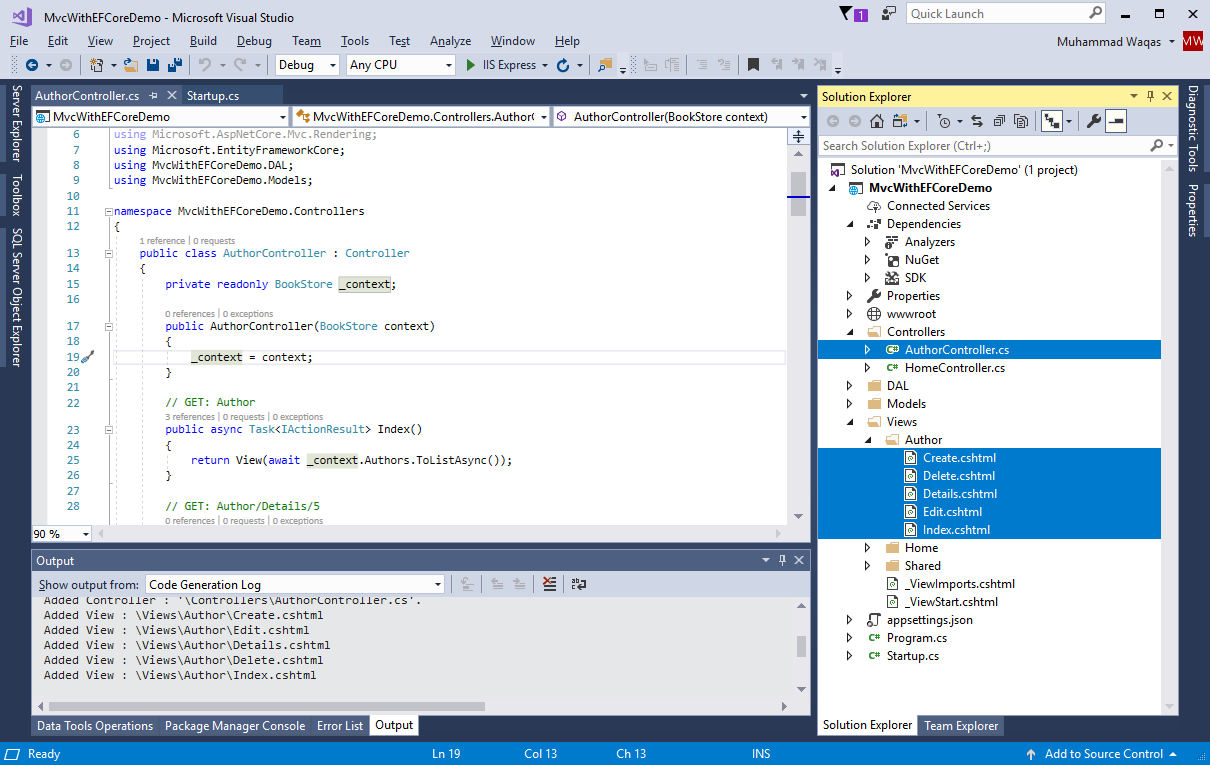Screen dimensions: 1210x765
Task: Open the Properties wrench icon in Solution Explorer
Action: [1093, 121]
